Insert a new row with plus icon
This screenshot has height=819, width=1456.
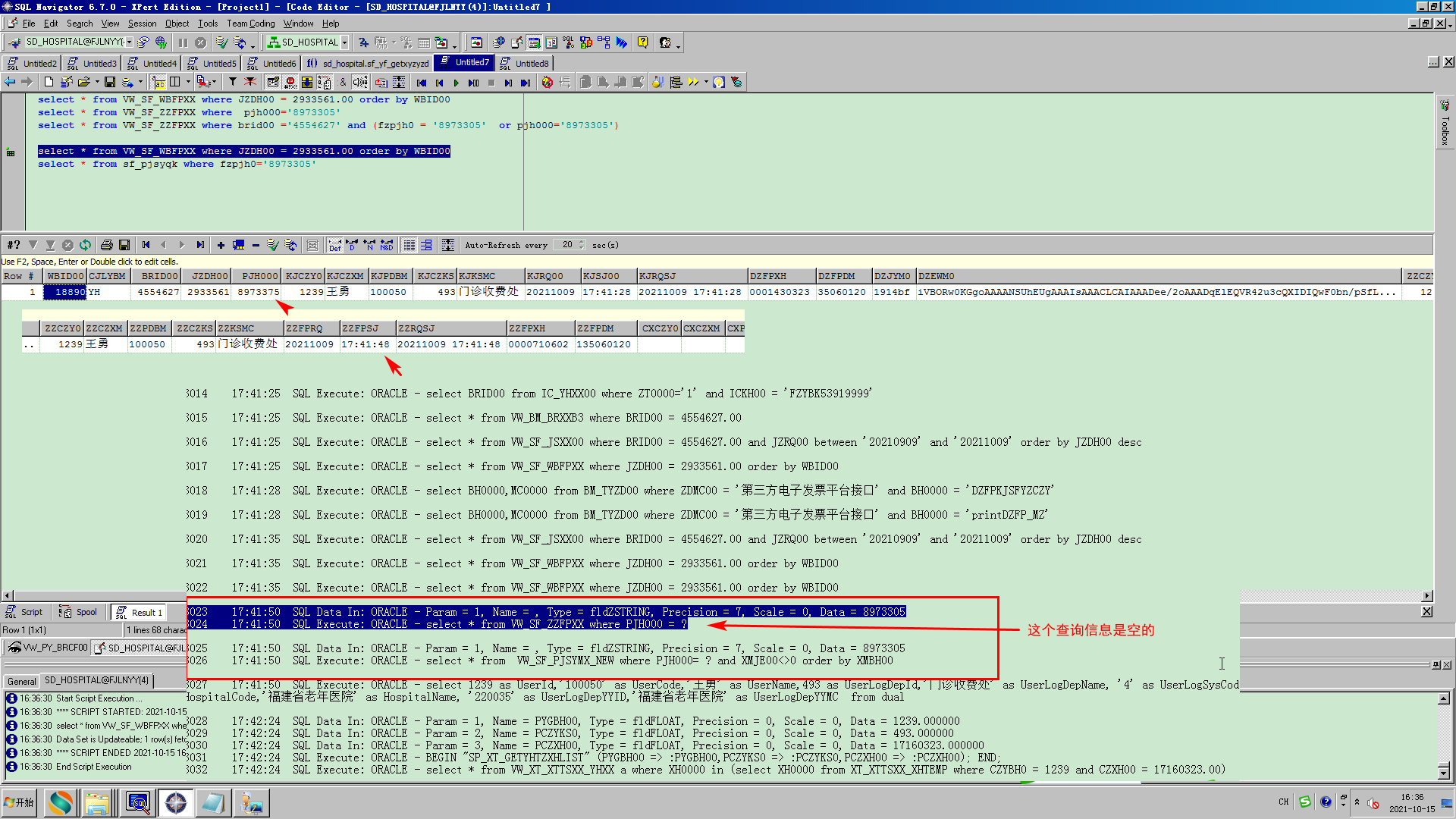[221, 245]
